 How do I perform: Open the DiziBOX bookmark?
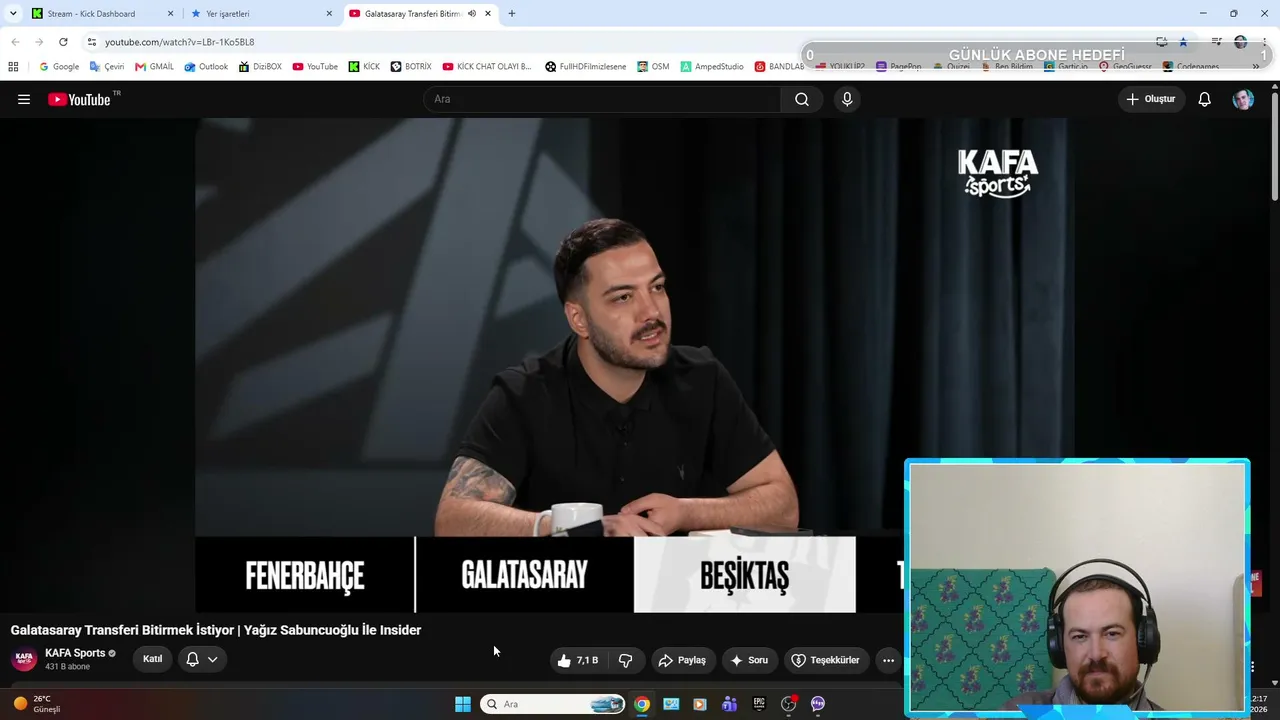(x=260, y=67)
